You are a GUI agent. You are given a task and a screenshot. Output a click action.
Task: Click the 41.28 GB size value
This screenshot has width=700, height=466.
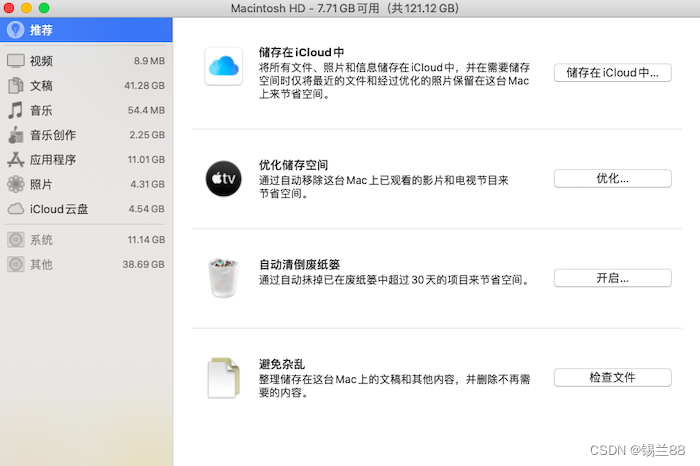[144, 85]
